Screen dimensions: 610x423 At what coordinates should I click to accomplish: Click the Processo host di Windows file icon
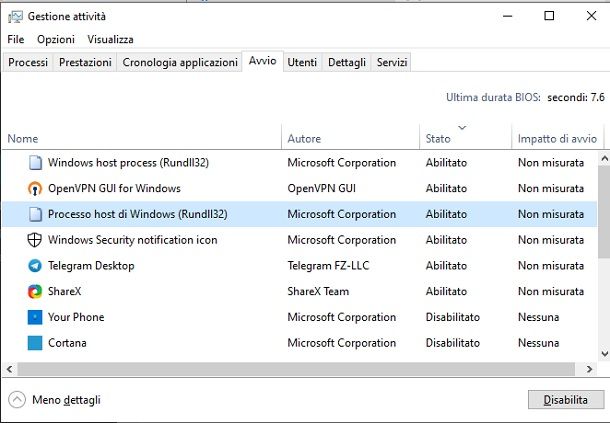pos(35,214)
